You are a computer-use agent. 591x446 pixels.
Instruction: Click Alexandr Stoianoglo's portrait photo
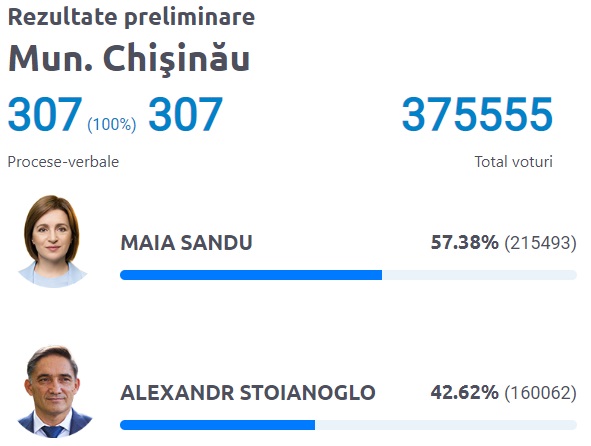53,391
